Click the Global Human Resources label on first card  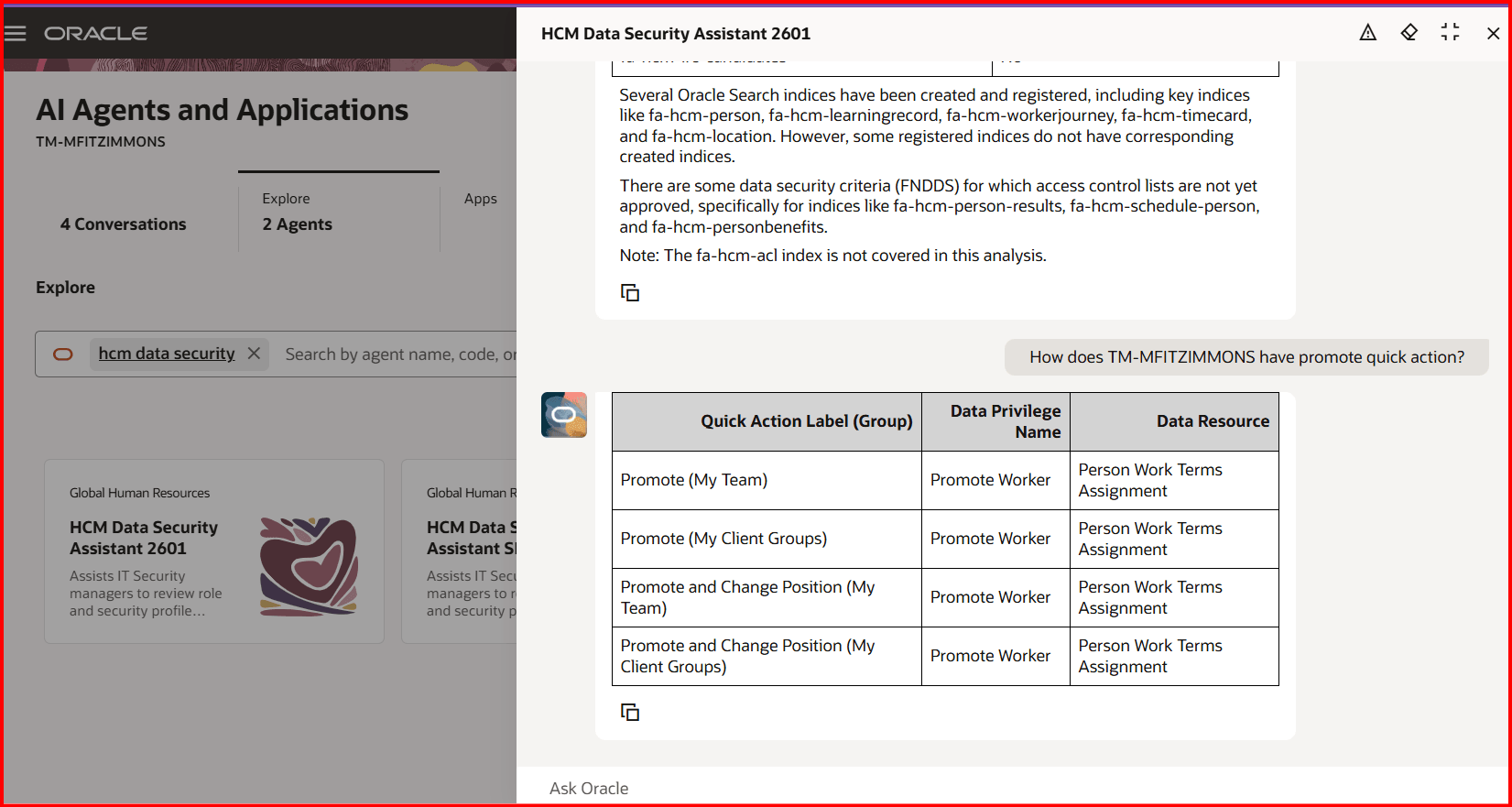coord(139,493)
